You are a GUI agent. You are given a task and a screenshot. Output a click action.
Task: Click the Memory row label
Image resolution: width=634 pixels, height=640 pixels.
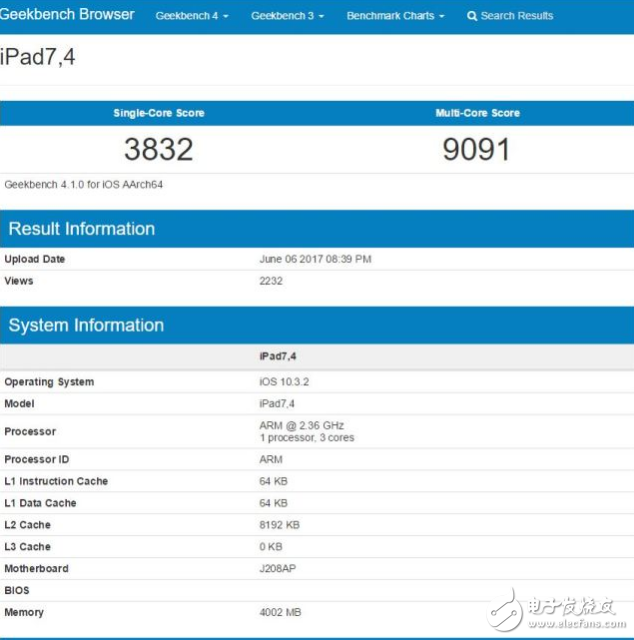(24, 612)
